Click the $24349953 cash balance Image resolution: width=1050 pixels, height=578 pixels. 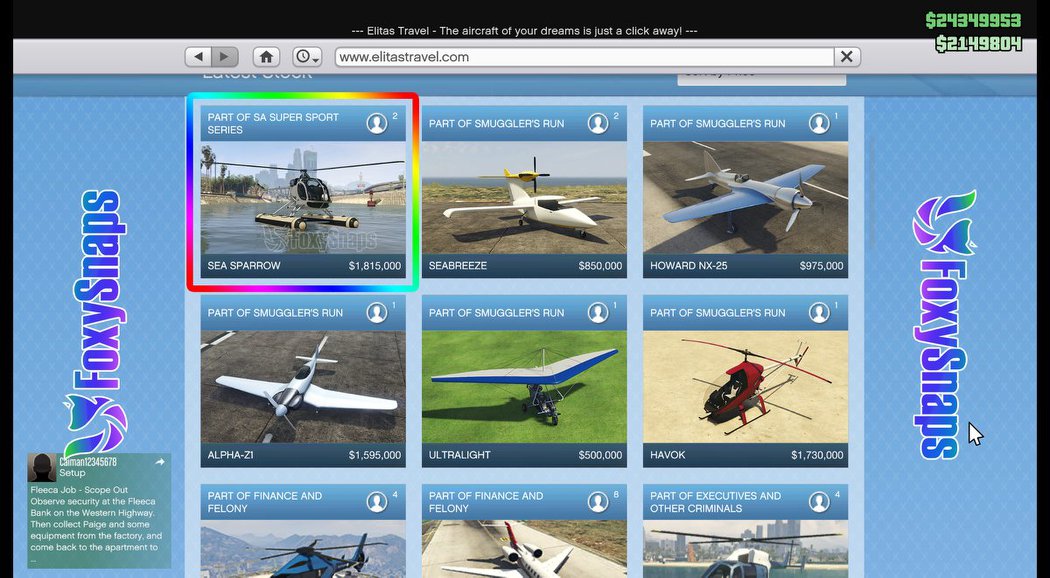click(x=973, y=20)
